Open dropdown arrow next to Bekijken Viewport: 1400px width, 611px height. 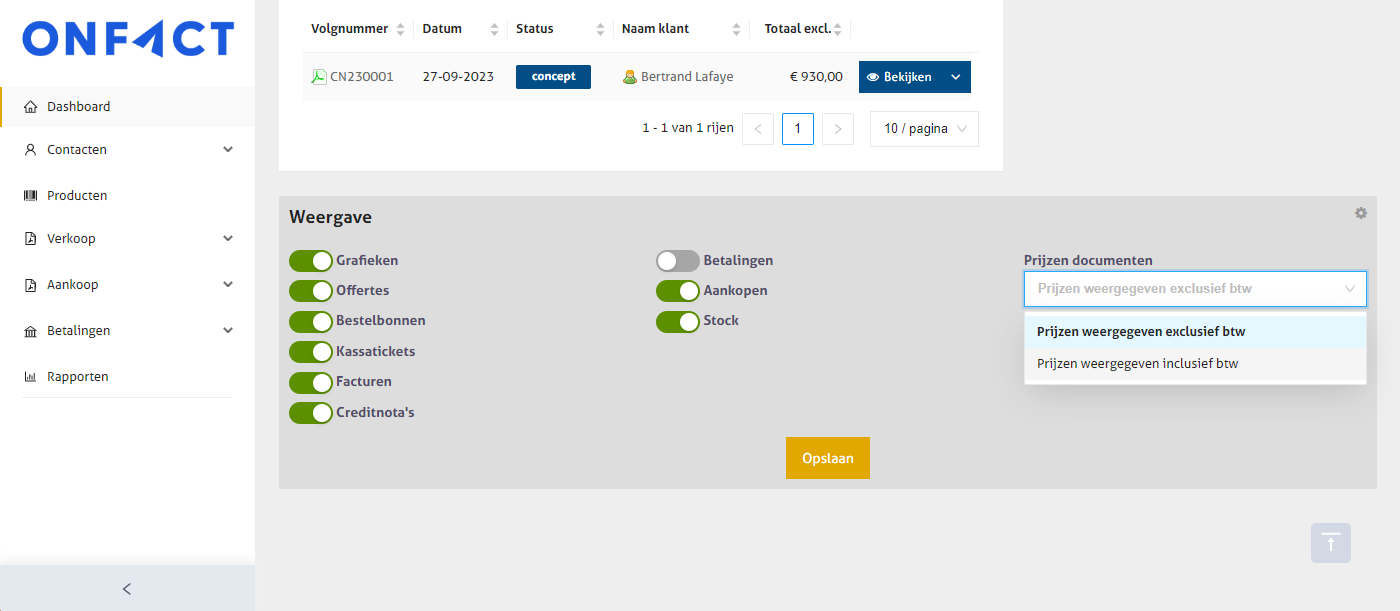(955, 77)
